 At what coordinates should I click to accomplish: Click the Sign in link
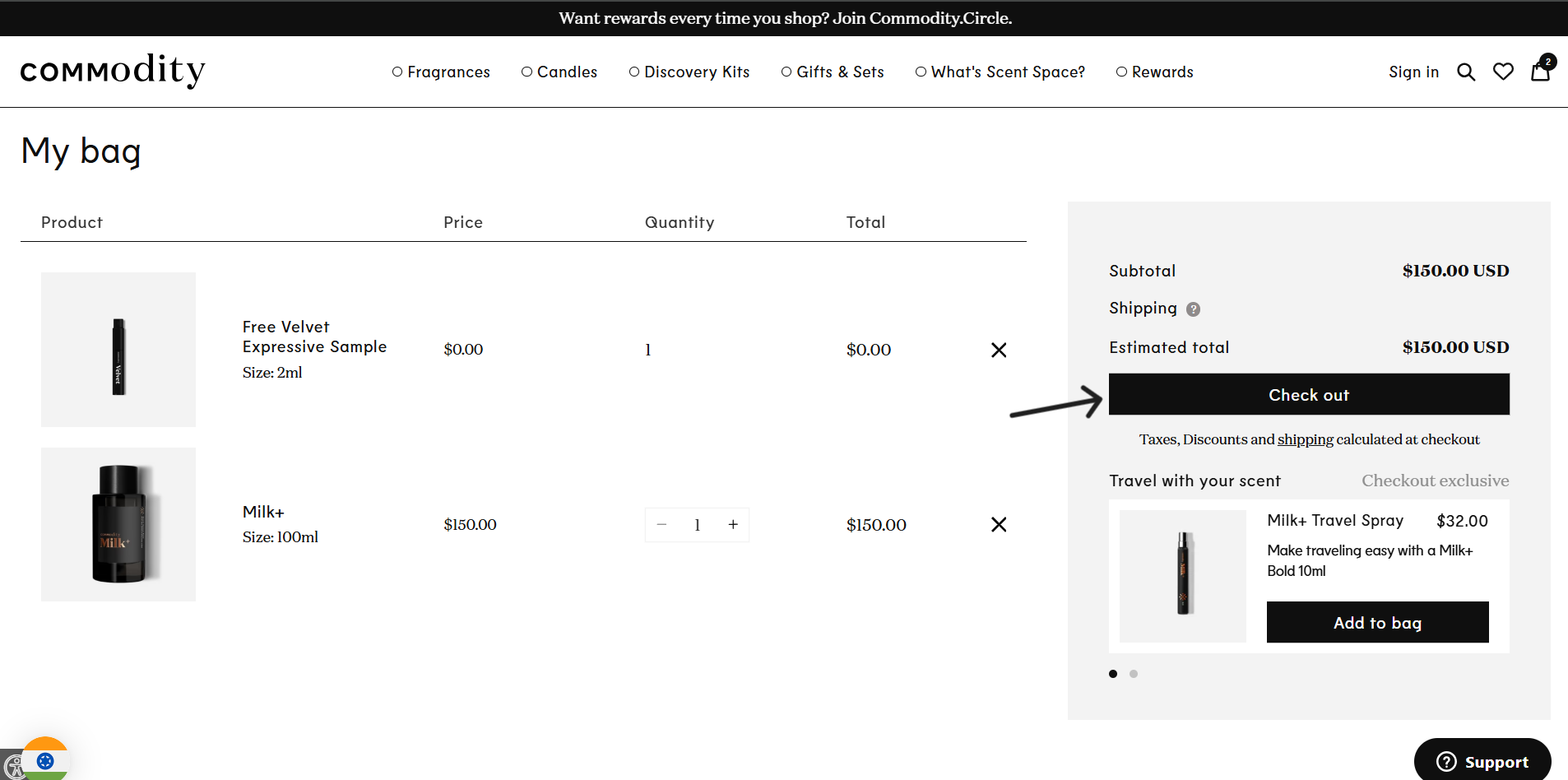pyautogui.click(x=1413, y=72)
